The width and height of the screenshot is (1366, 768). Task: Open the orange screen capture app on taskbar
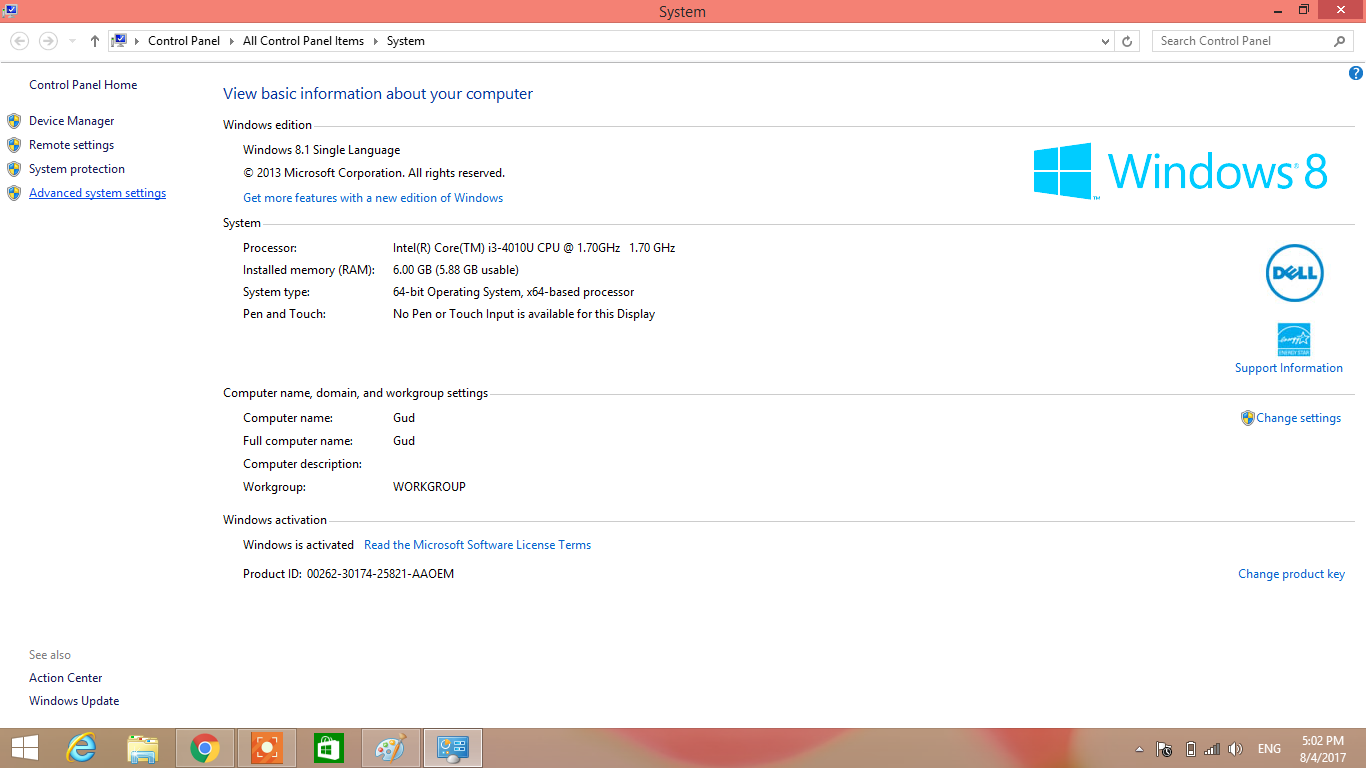tap(267, 748)
